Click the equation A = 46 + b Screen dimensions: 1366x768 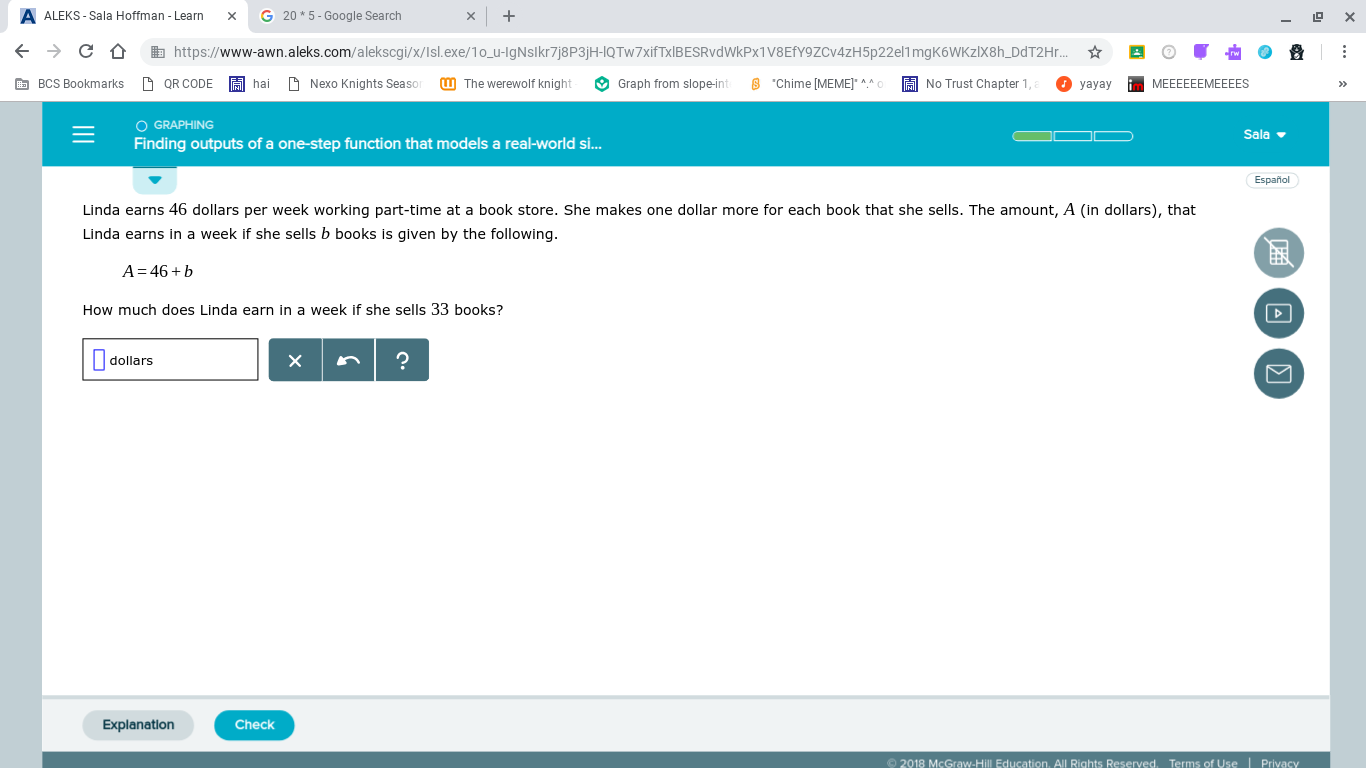pyautogui.click(x=158, y=271)
